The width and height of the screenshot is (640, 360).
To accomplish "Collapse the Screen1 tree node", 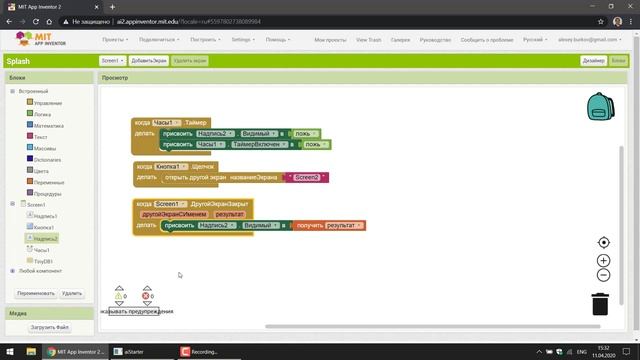I will pyautogui.click(x=12, y=203).
